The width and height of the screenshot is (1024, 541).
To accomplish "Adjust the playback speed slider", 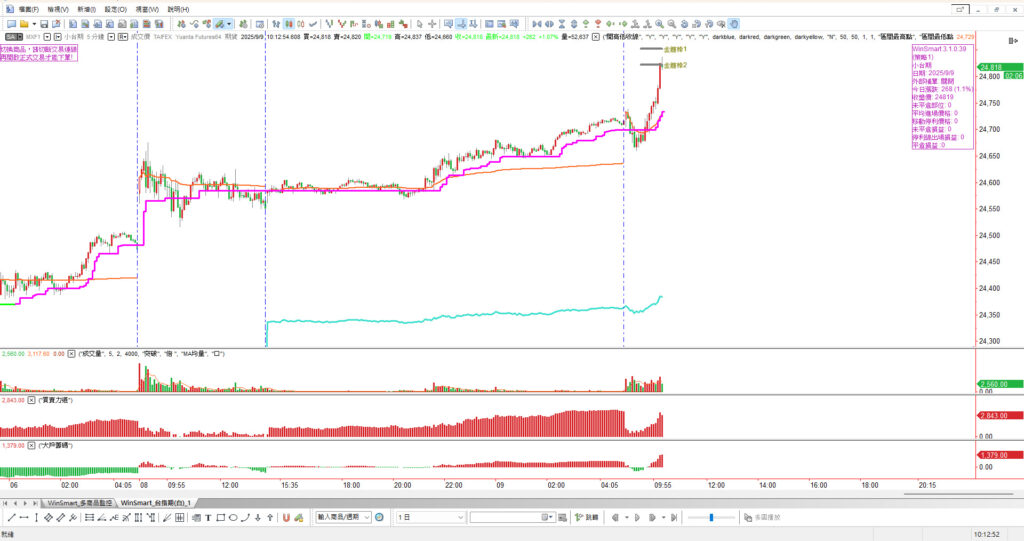I will coord(712,517).
